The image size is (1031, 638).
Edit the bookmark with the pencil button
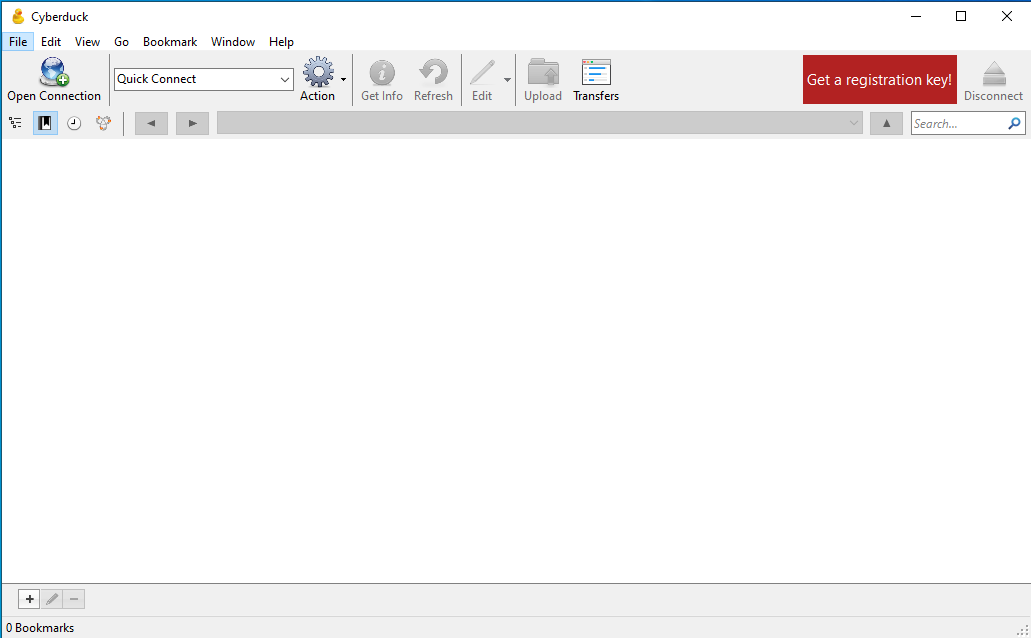coord(52,599)
